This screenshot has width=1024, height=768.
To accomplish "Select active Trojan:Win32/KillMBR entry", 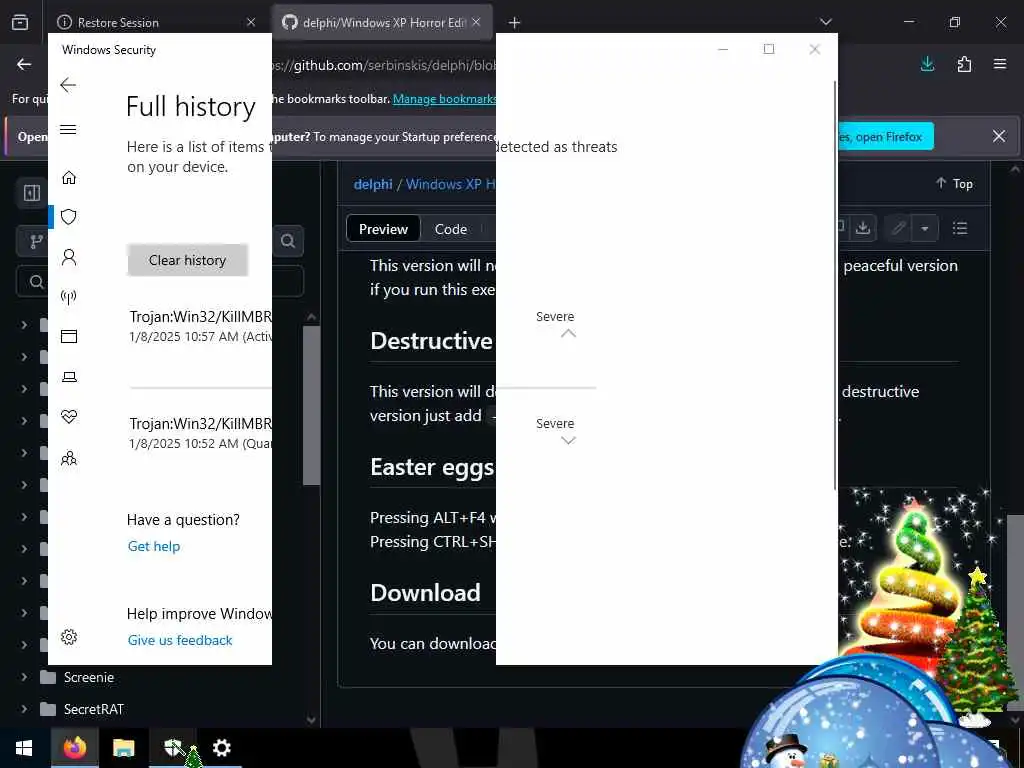I will pos(200,326).
